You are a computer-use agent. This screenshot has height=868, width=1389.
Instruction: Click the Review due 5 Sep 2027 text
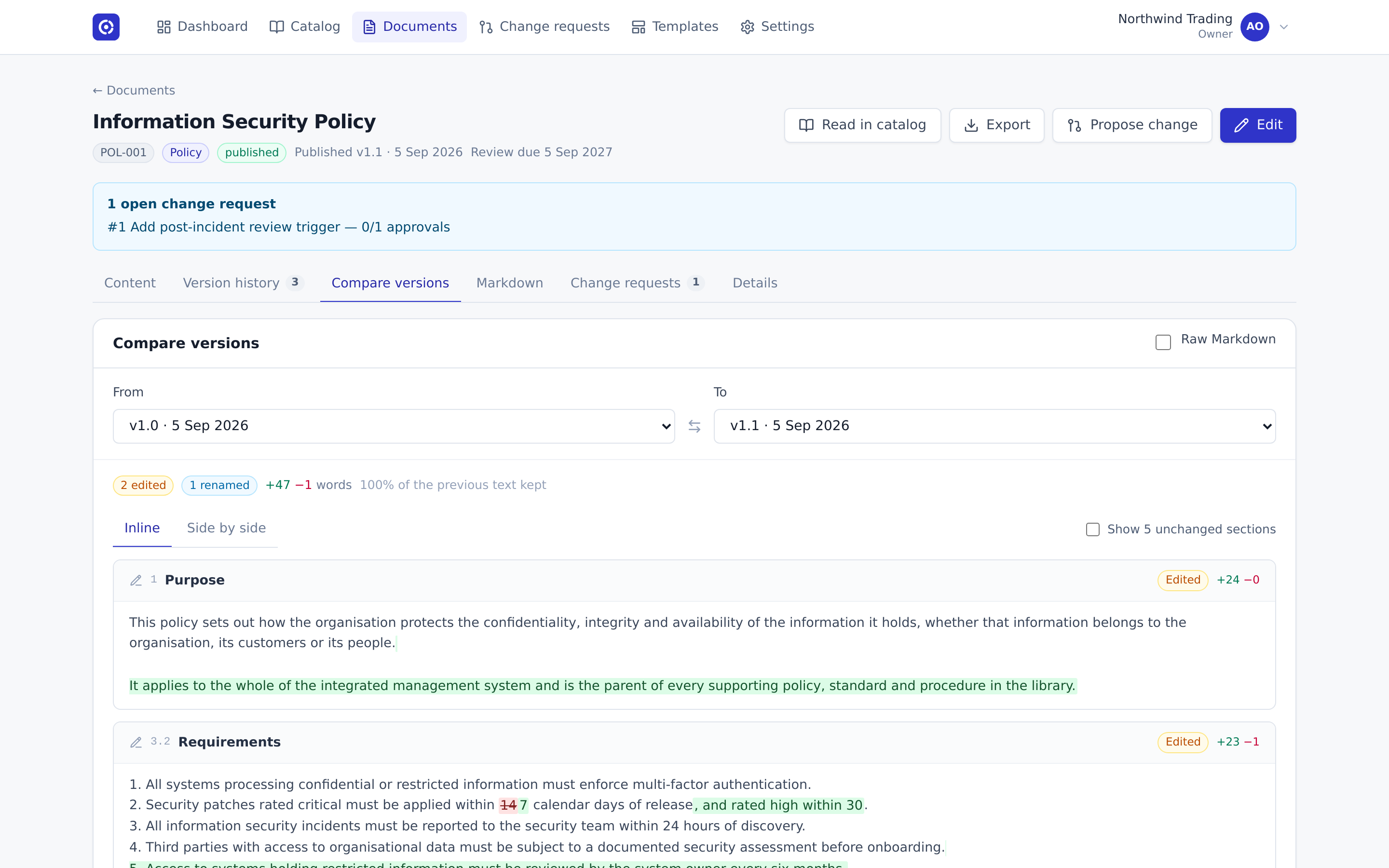pyautogui.click(x=541, y=153)
